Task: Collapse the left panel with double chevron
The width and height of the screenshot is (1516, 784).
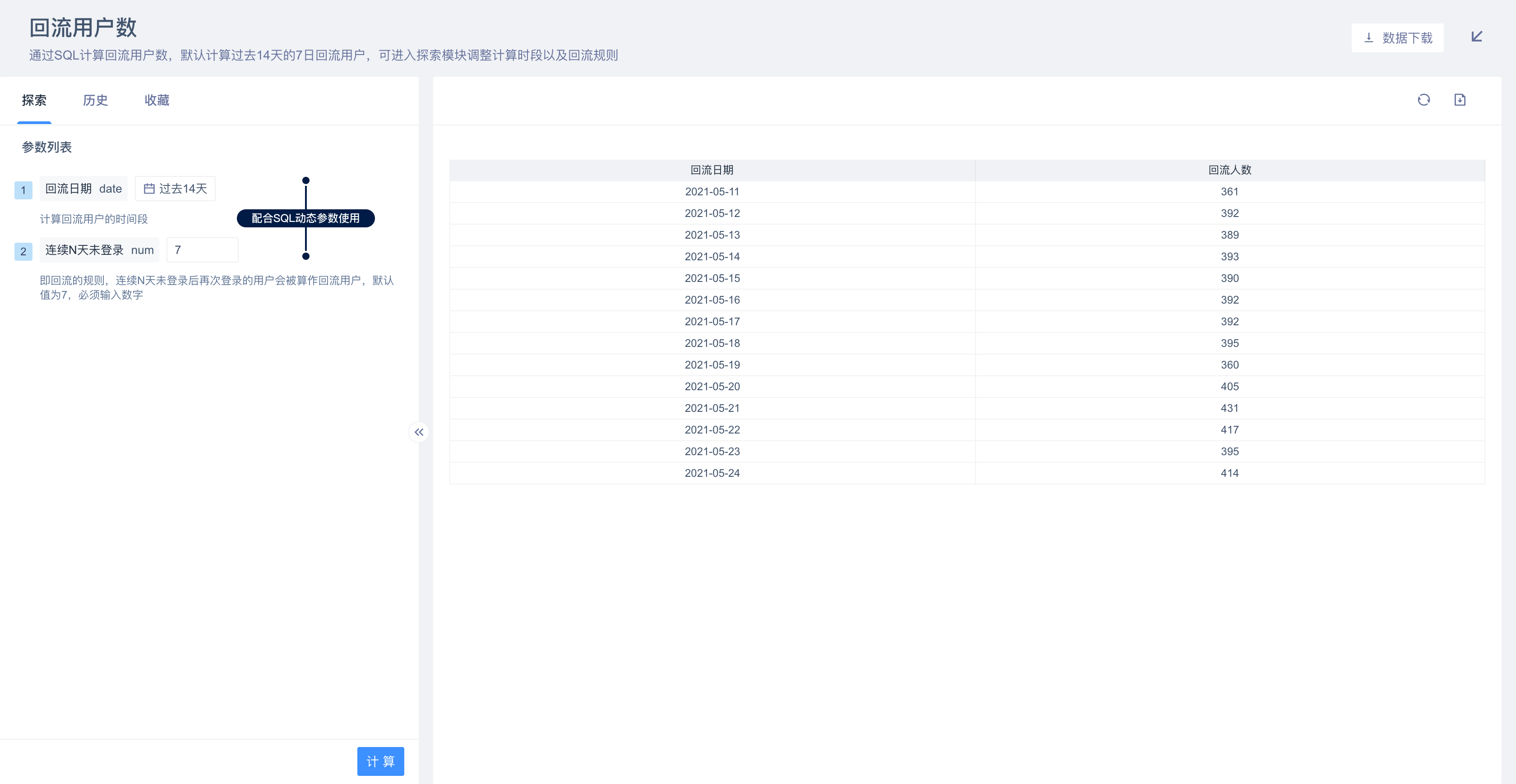Action: click(418, 432)
